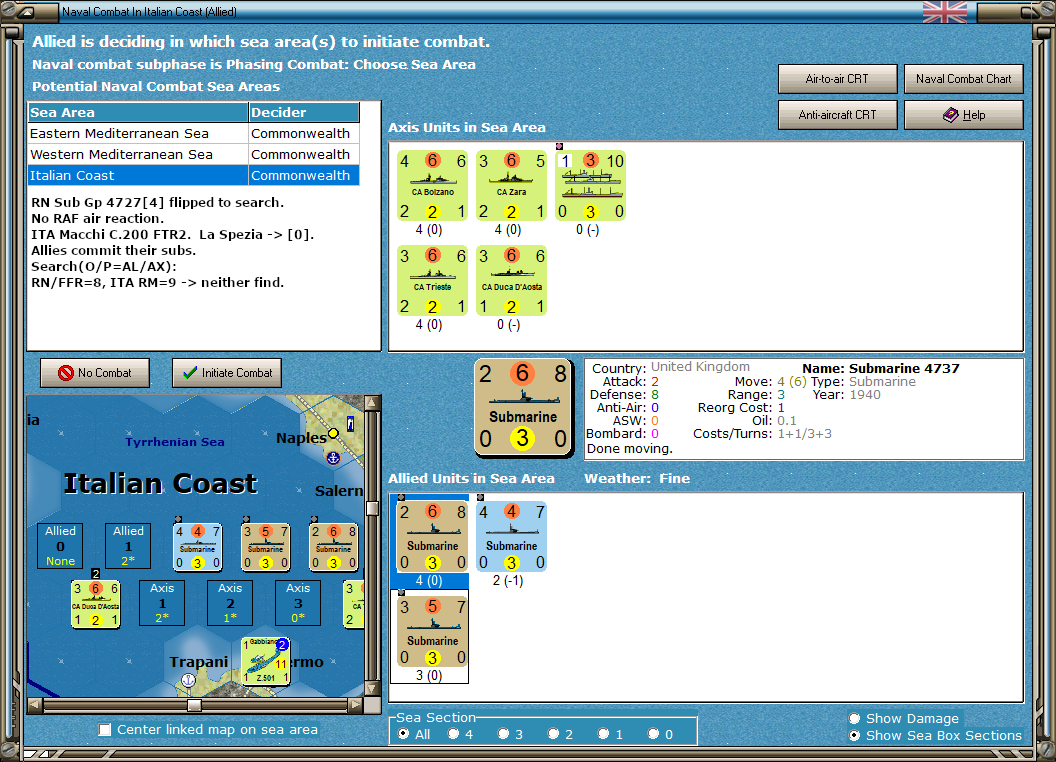
Task: Click the 3-5-7 submarine counter on the map
Action: [x=265, y=547]
